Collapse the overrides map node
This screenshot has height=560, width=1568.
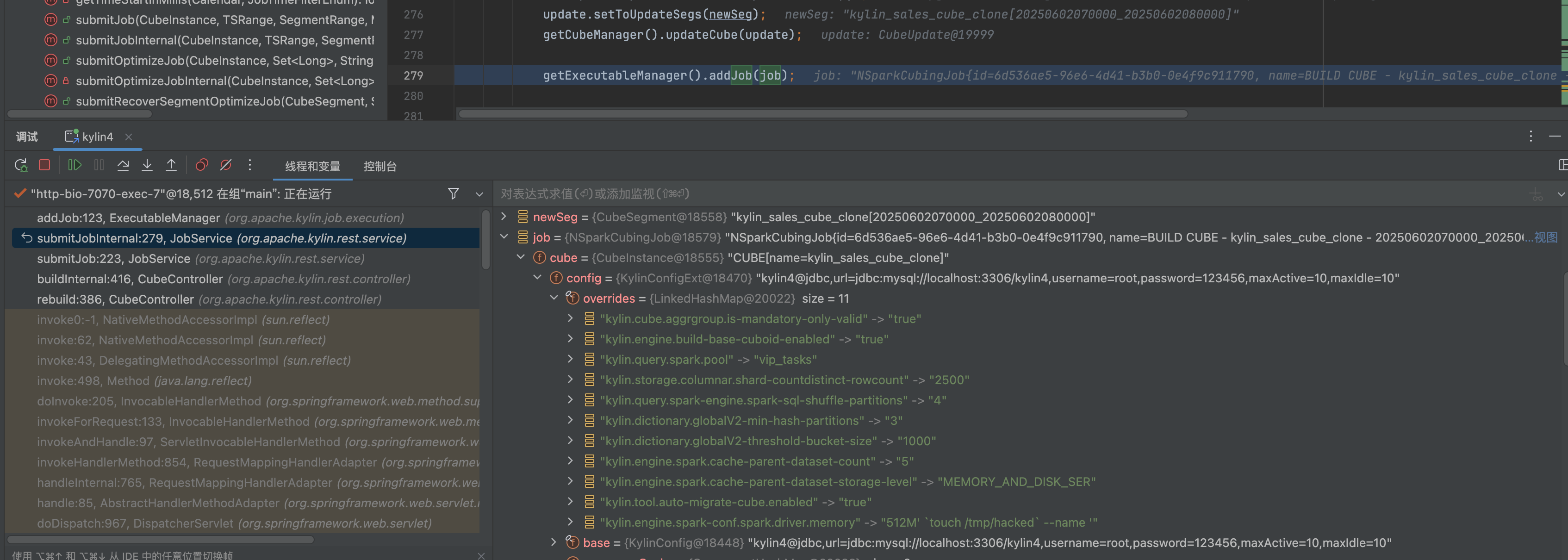click(554, 298)
